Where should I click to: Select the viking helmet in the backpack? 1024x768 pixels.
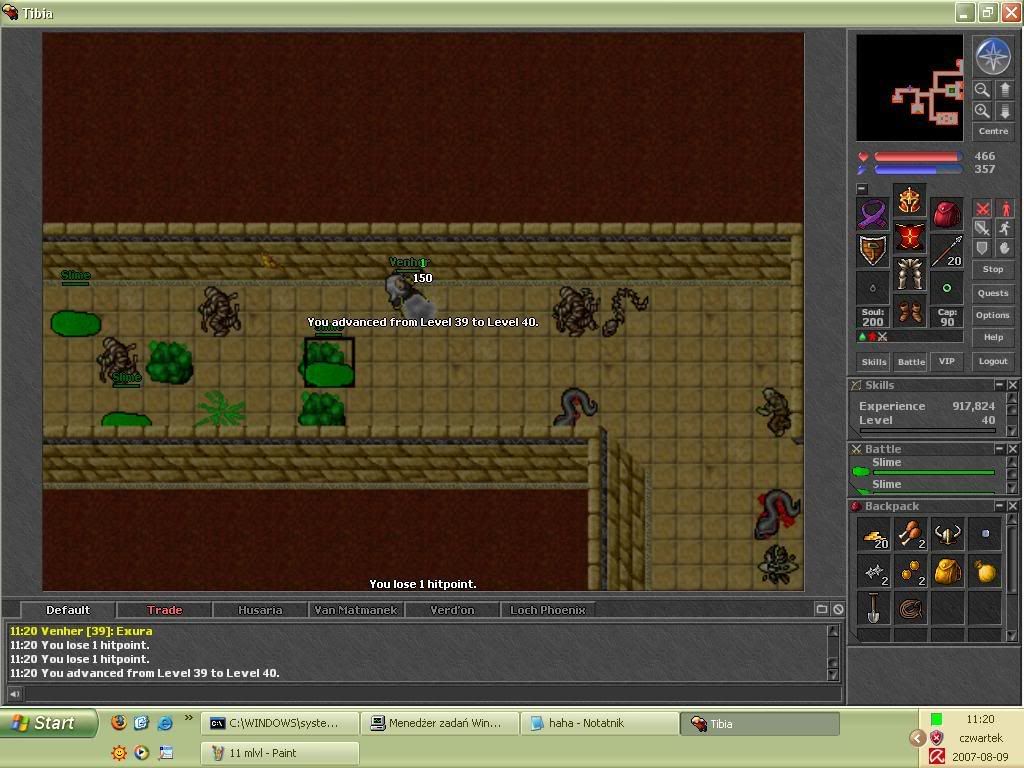tap(948, 535)
